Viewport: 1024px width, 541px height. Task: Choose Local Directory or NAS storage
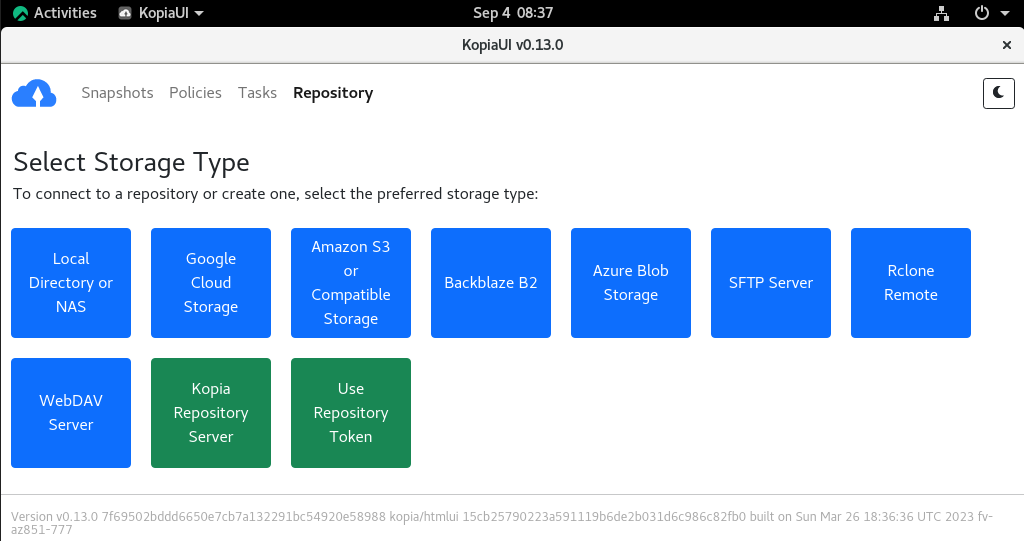tap(71, 283)
